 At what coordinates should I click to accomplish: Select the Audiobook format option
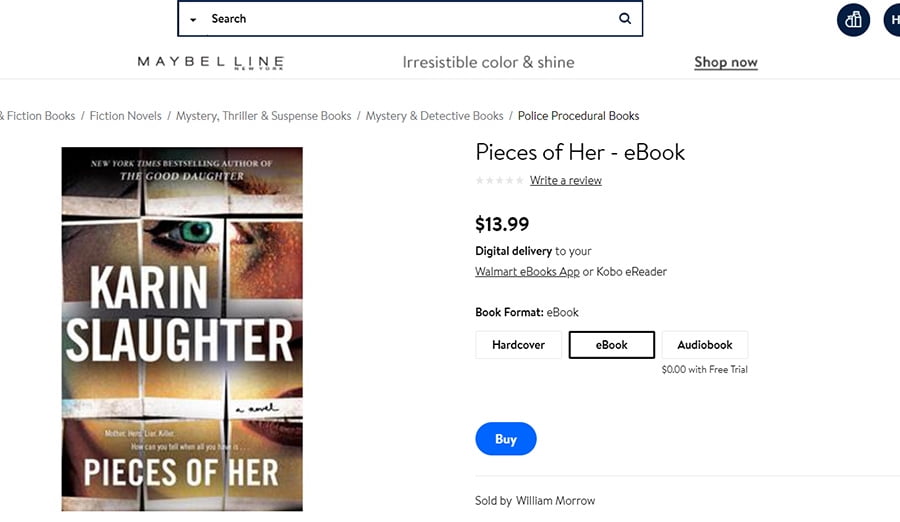click(705, 345)
